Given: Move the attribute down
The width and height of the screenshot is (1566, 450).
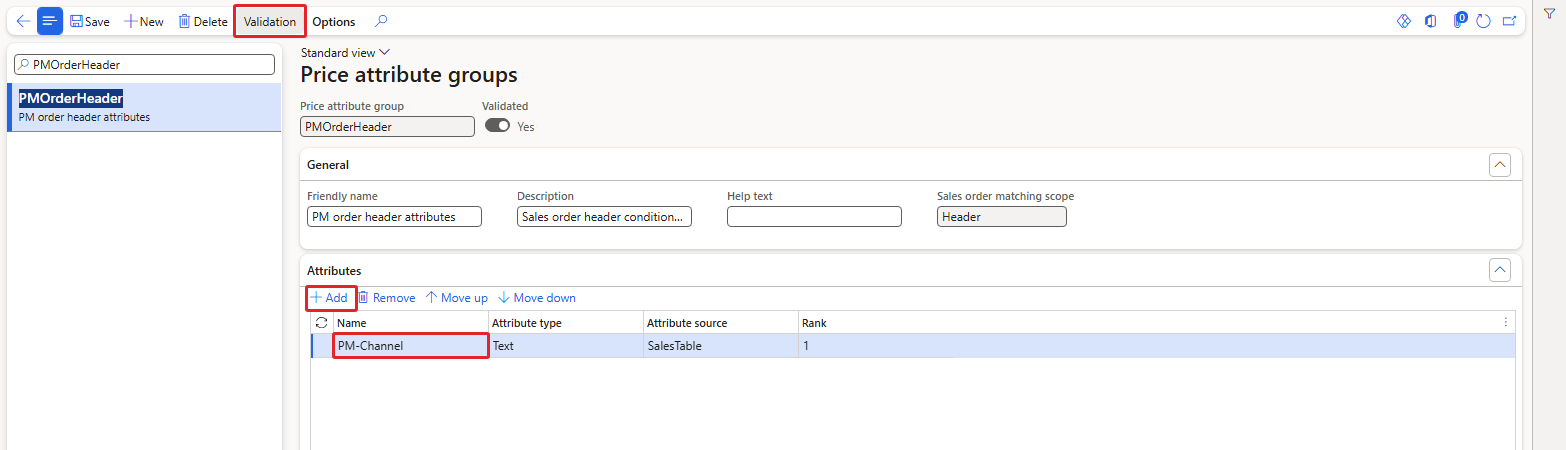Looking at the screenshot, I should point(537,298).
